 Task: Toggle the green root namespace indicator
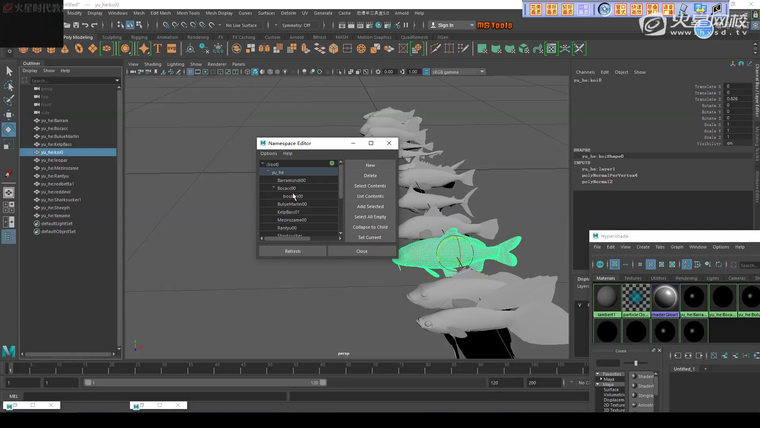click(x=332, y=163)
